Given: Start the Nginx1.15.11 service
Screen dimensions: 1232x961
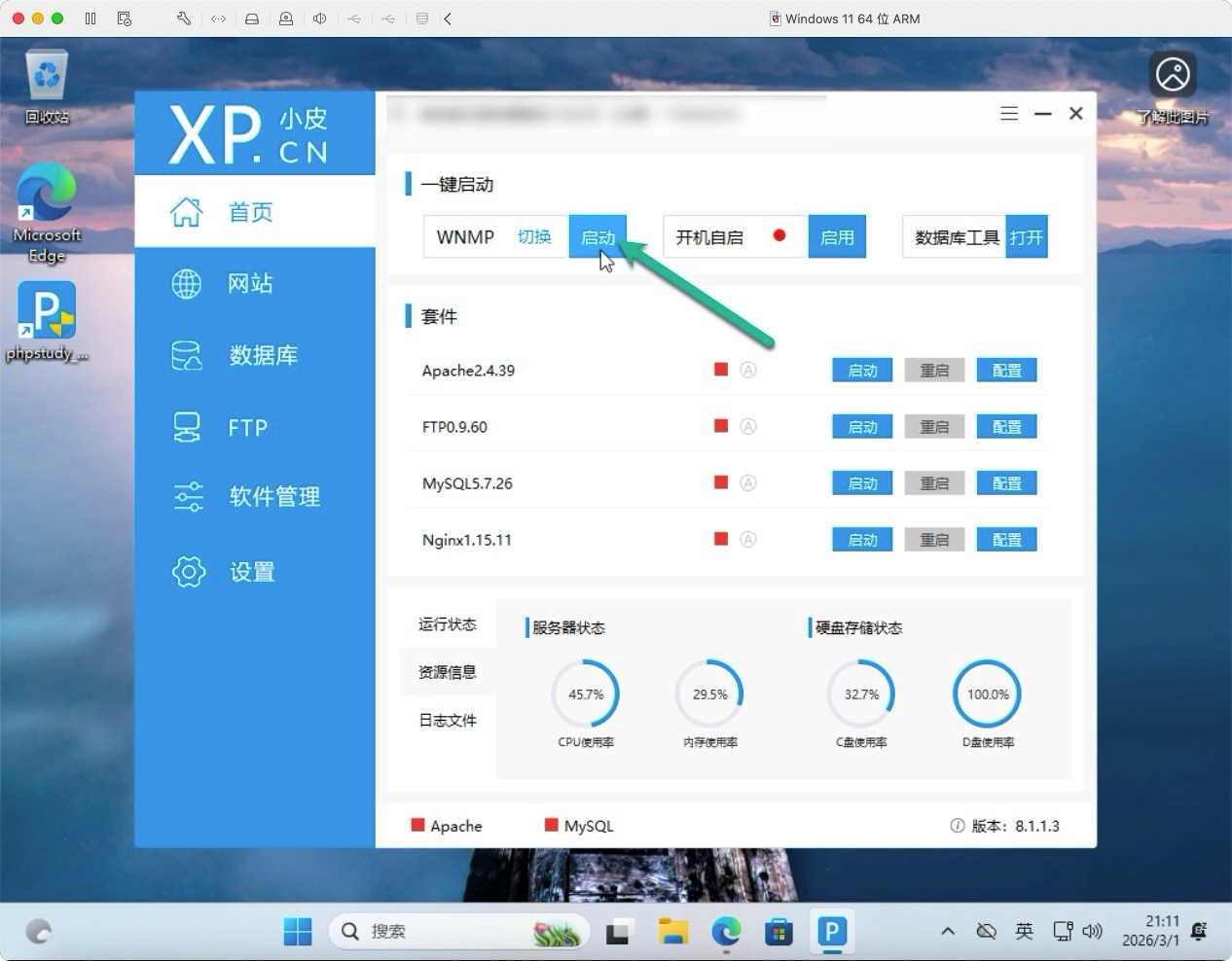Looking at the screenshot, I should pyautogui.click(x=862, y=539).
